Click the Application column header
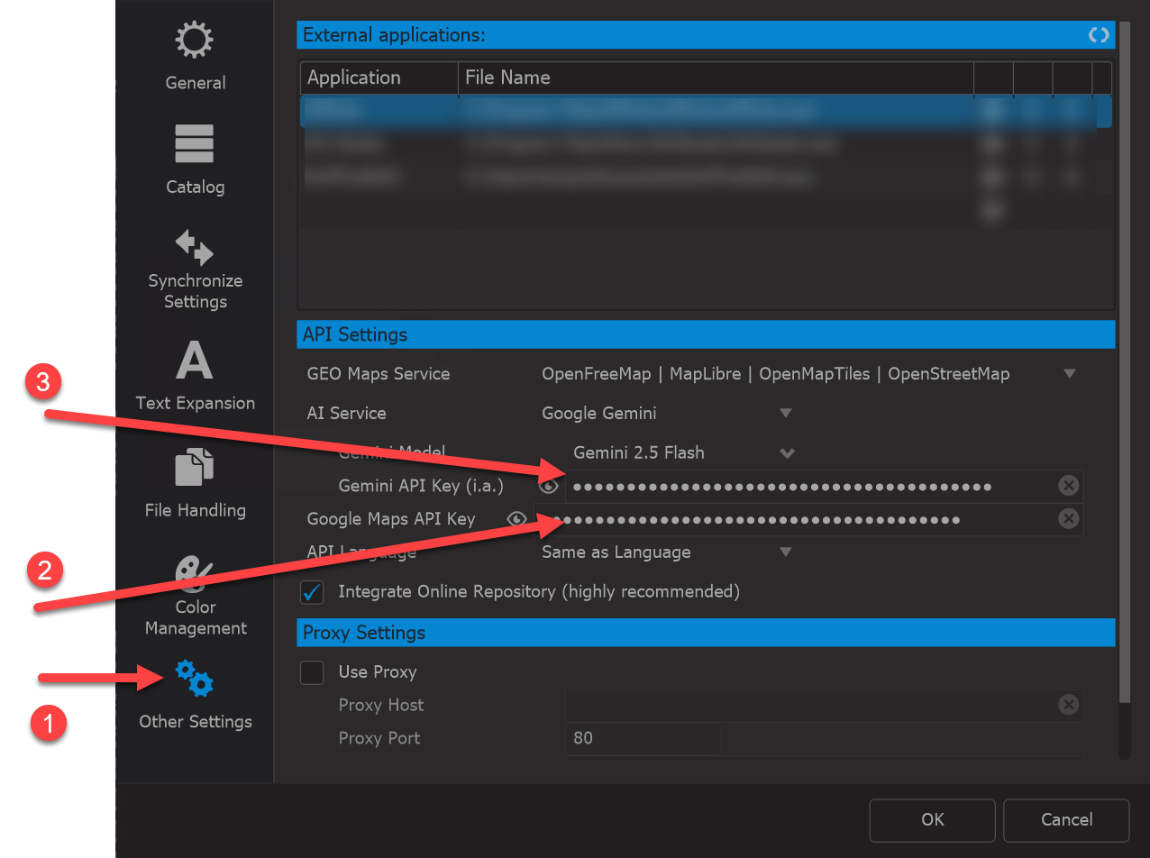Viewport: 1150px width, 858px height. point(378,78)
